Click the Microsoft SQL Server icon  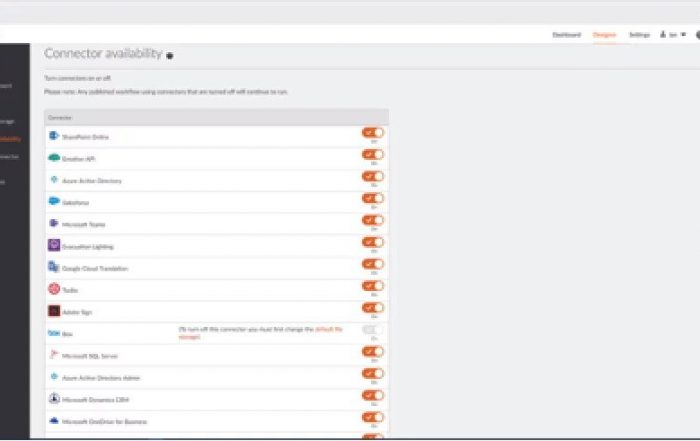54,355
